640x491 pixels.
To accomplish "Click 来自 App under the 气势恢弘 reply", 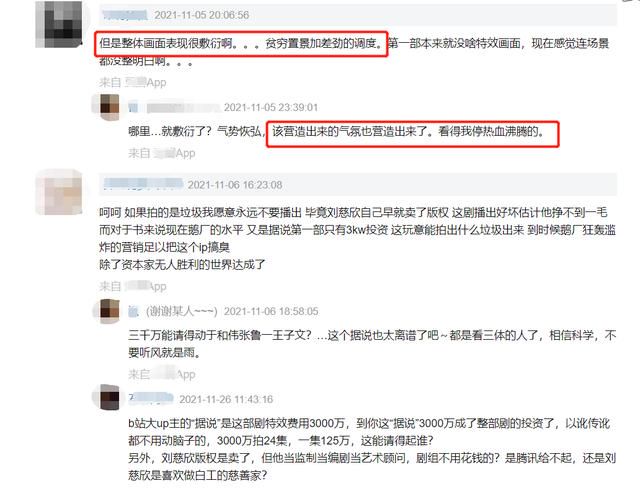I will click(x=162, y=153).
